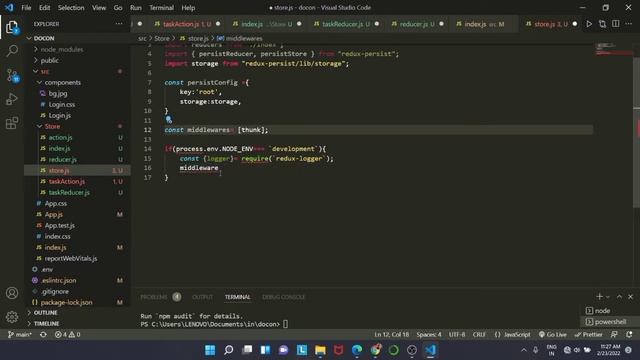The width and height of the screenshot is (640, 360).
Task: Open the Manage settings gear
Action: (x=12, y=316)
